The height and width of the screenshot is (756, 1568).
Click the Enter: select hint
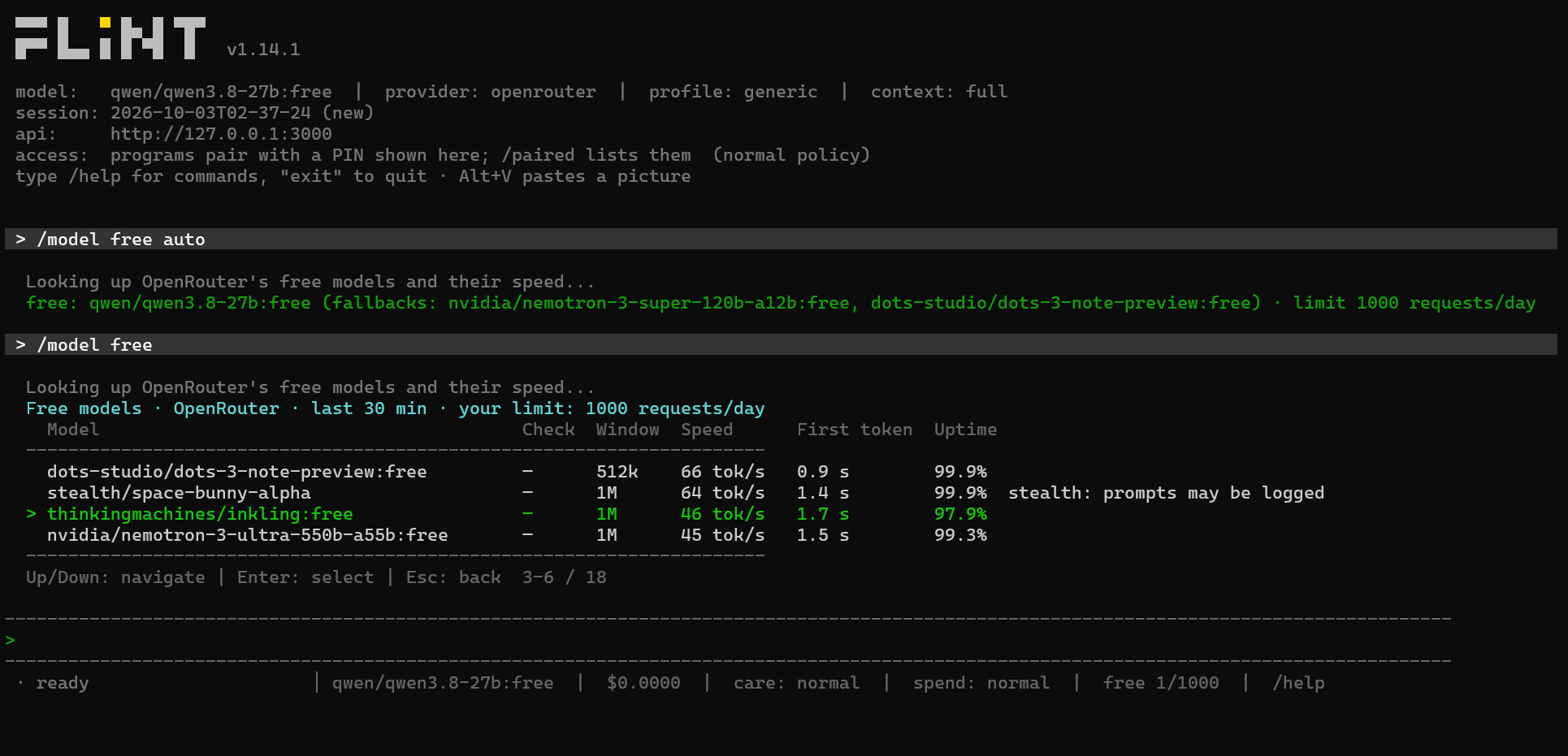(305, 577)
